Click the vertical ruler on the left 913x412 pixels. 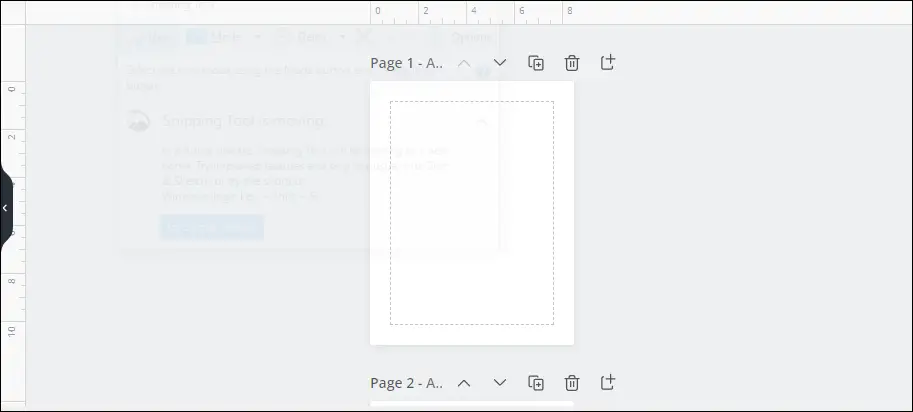pos(13,215)
